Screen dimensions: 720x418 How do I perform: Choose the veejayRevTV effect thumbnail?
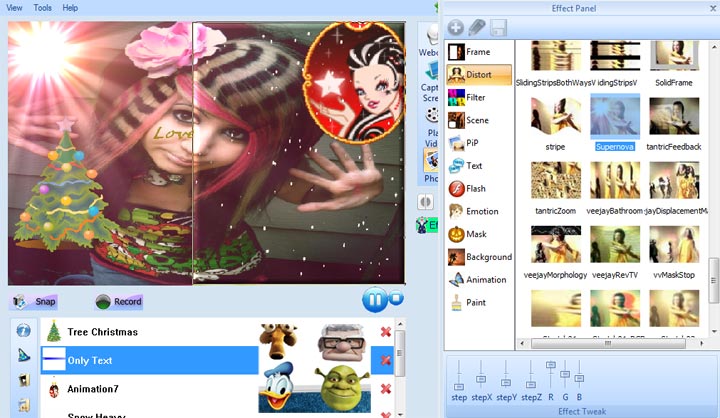click(615, 244)
